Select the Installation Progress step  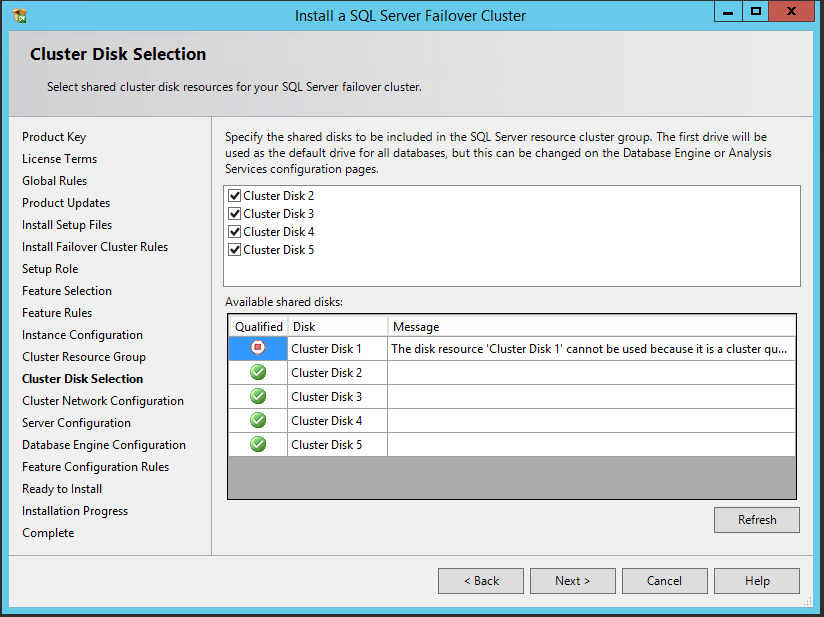(75, 511)
